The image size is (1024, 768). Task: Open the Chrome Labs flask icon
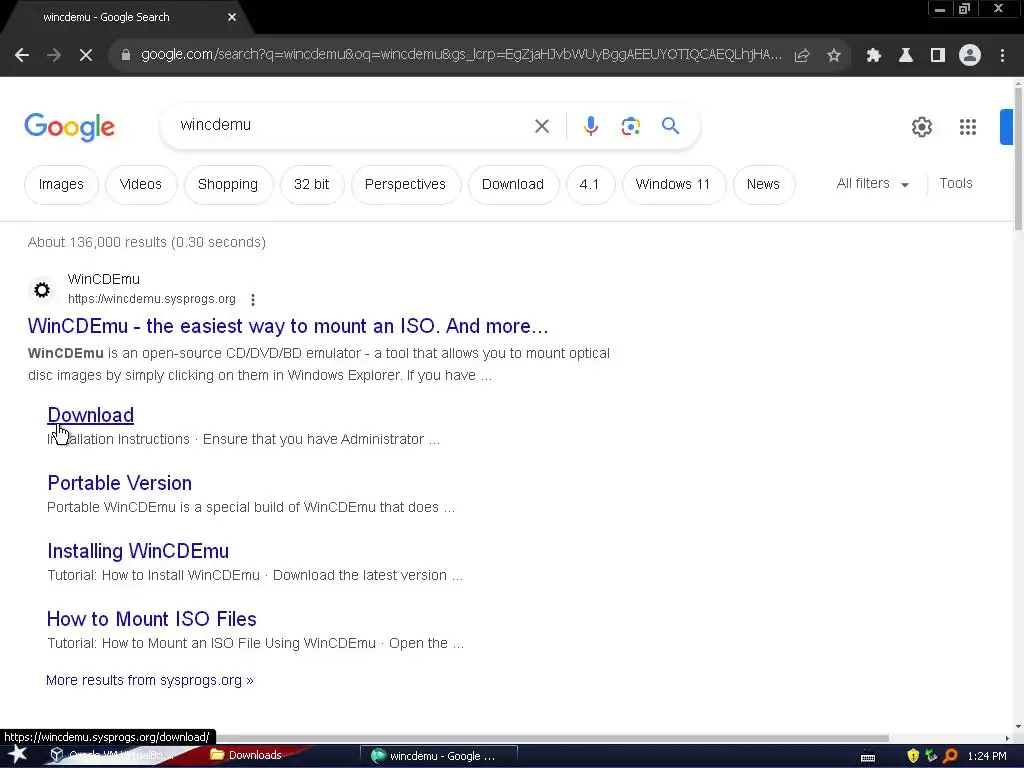[906, 56]
